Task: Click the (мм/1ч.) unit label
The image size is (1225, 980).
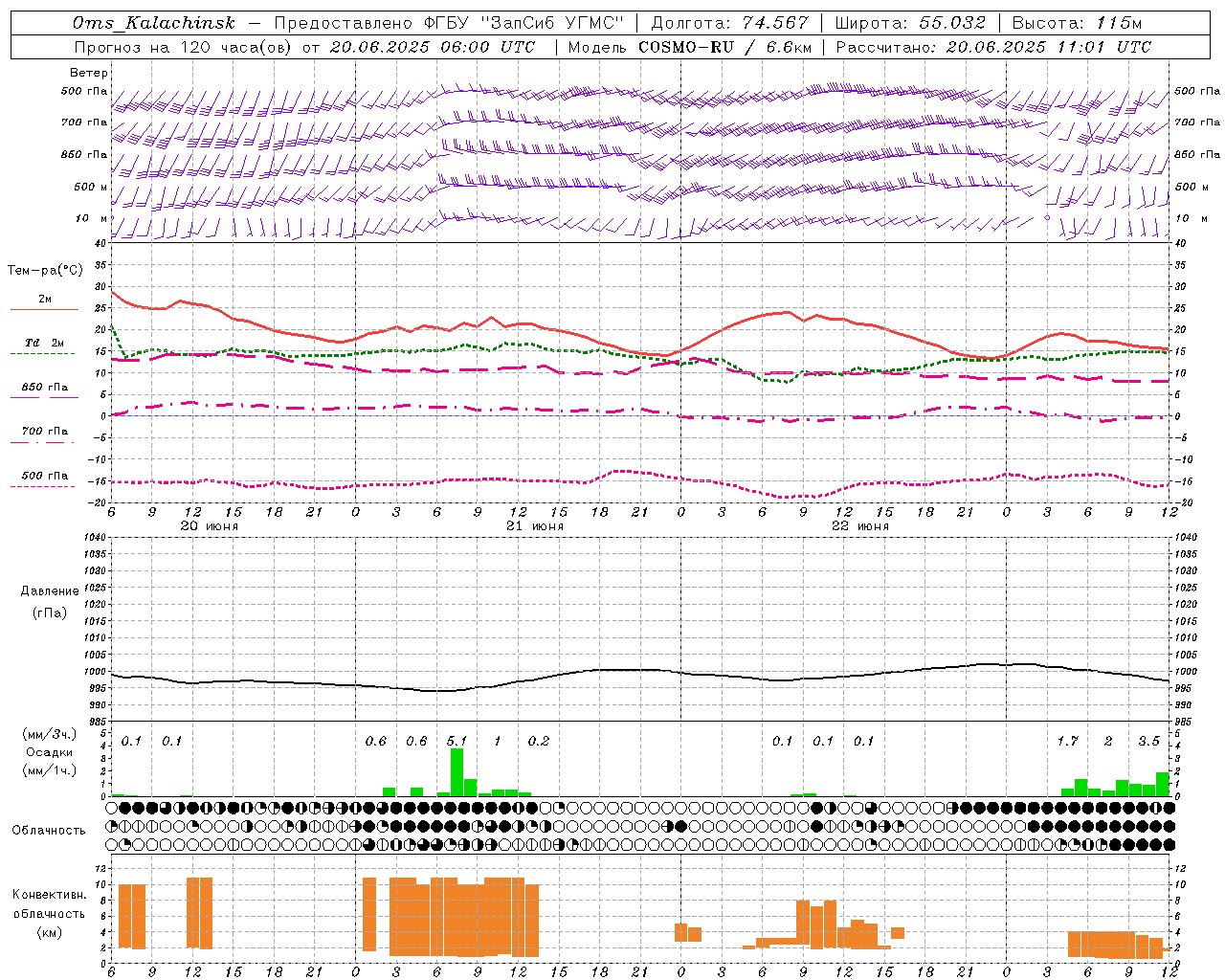Action: pos(50,769)
